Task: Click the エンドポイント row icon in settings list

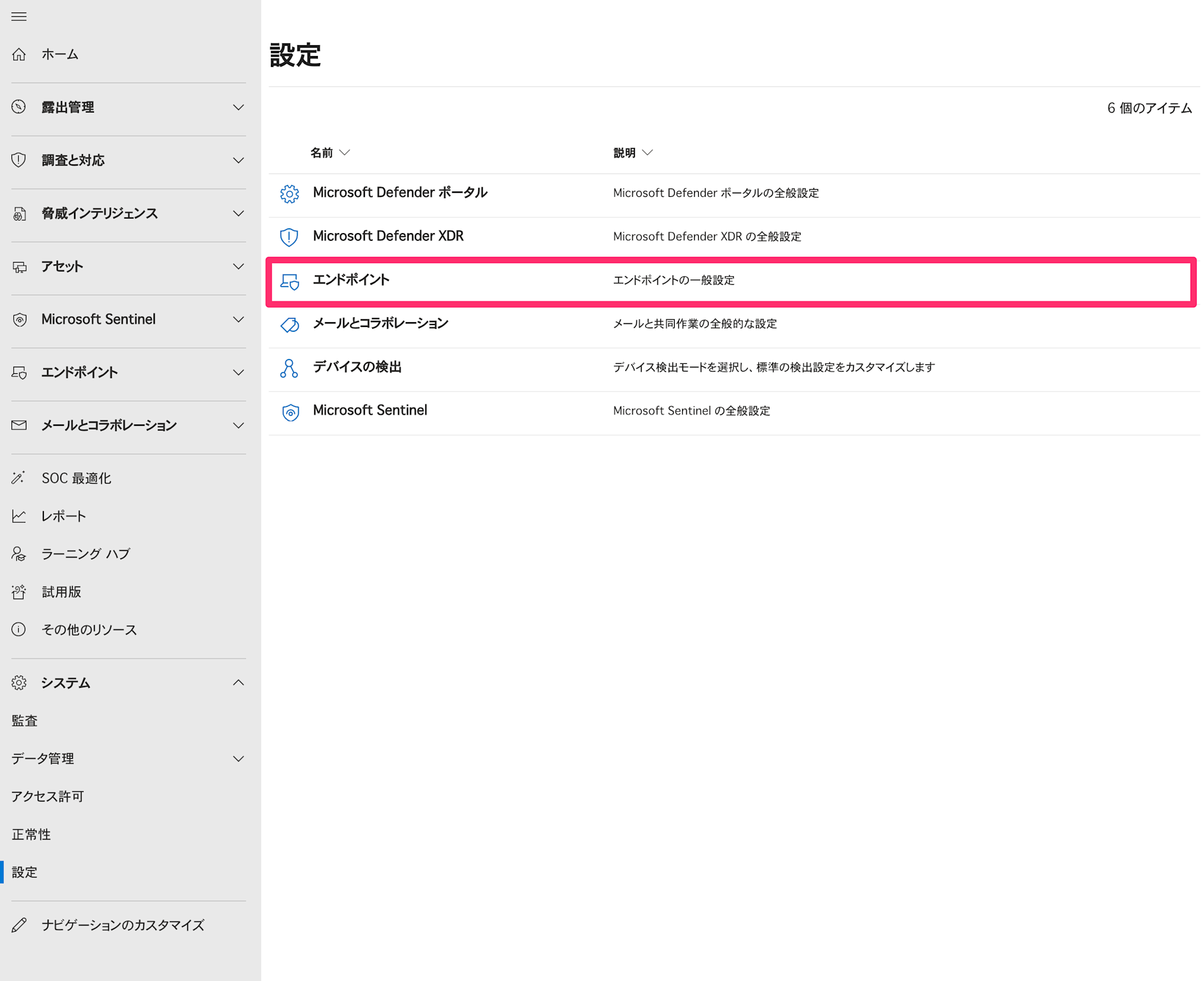Action: (x=290, y=281)
